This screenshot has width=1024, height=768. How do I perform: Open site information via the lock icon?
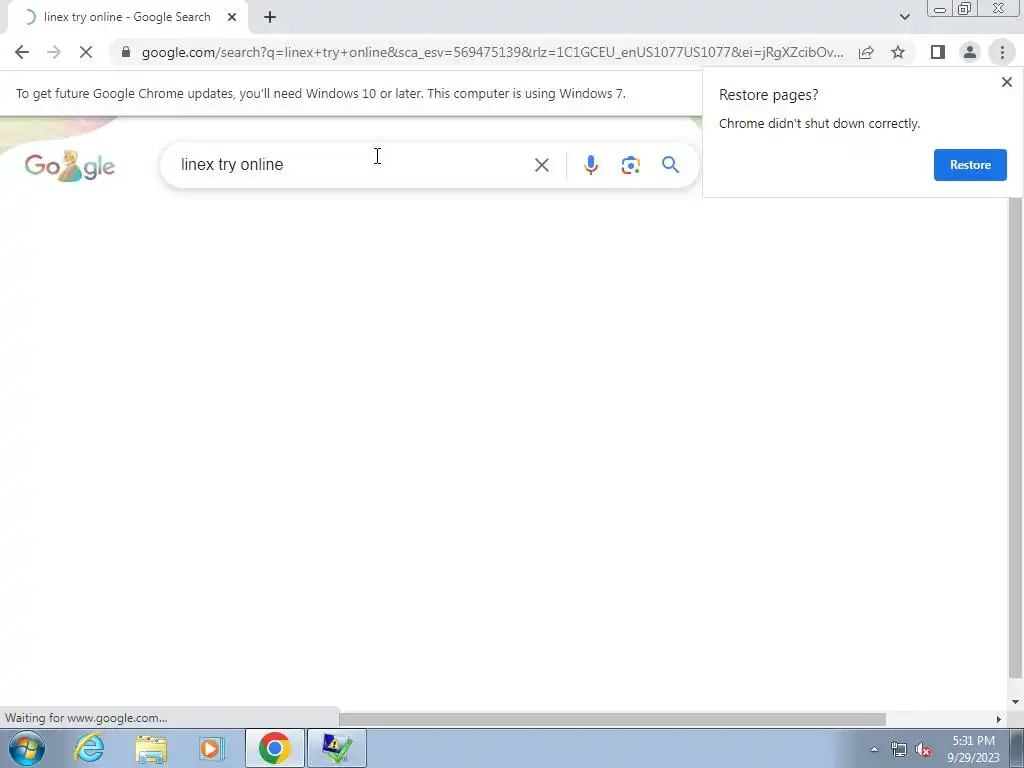[x=125, y=52]
